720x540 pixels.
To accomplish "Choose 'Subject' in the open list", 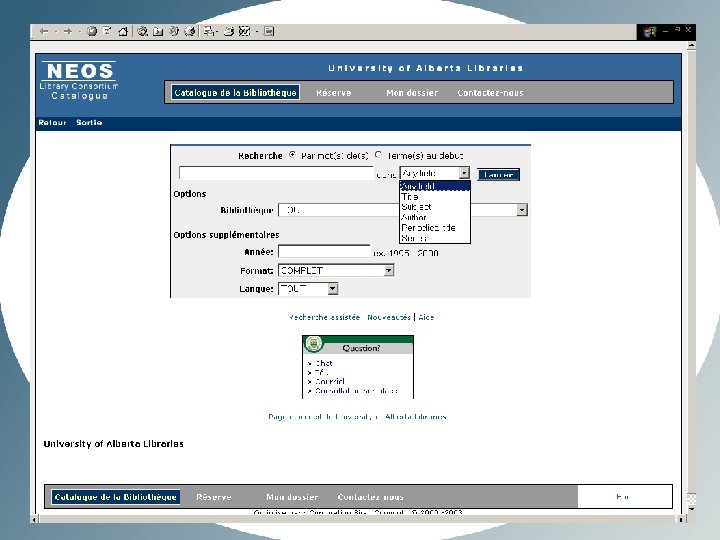I will pyautogui.click(x=435, y=207).
